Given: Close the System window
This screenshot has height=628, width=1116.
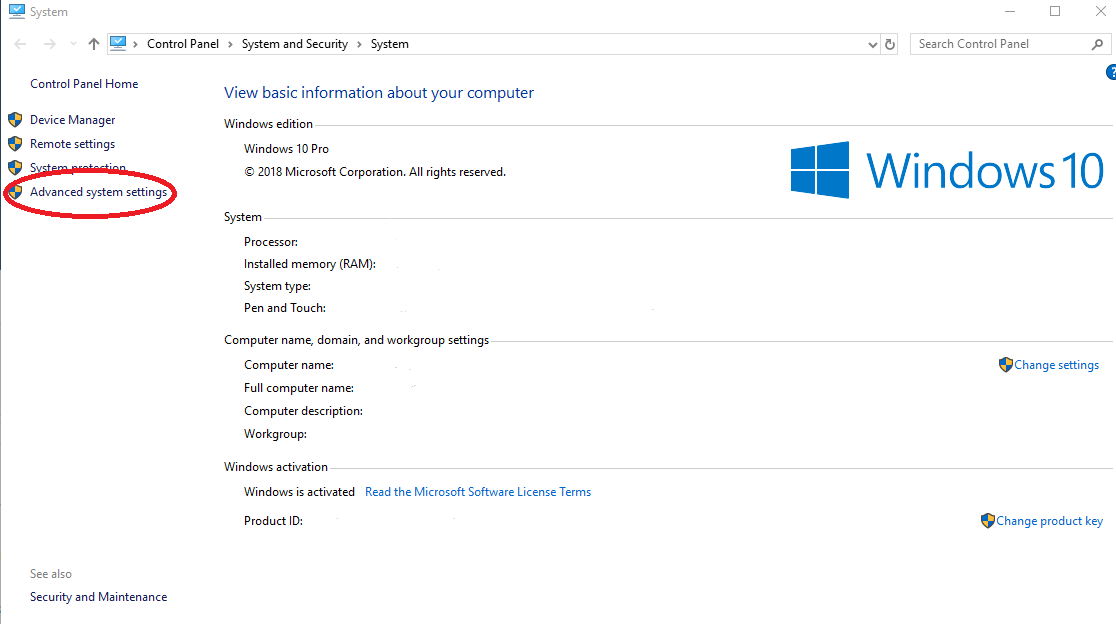Looking at the screenshot, I should pos(1100,11).
